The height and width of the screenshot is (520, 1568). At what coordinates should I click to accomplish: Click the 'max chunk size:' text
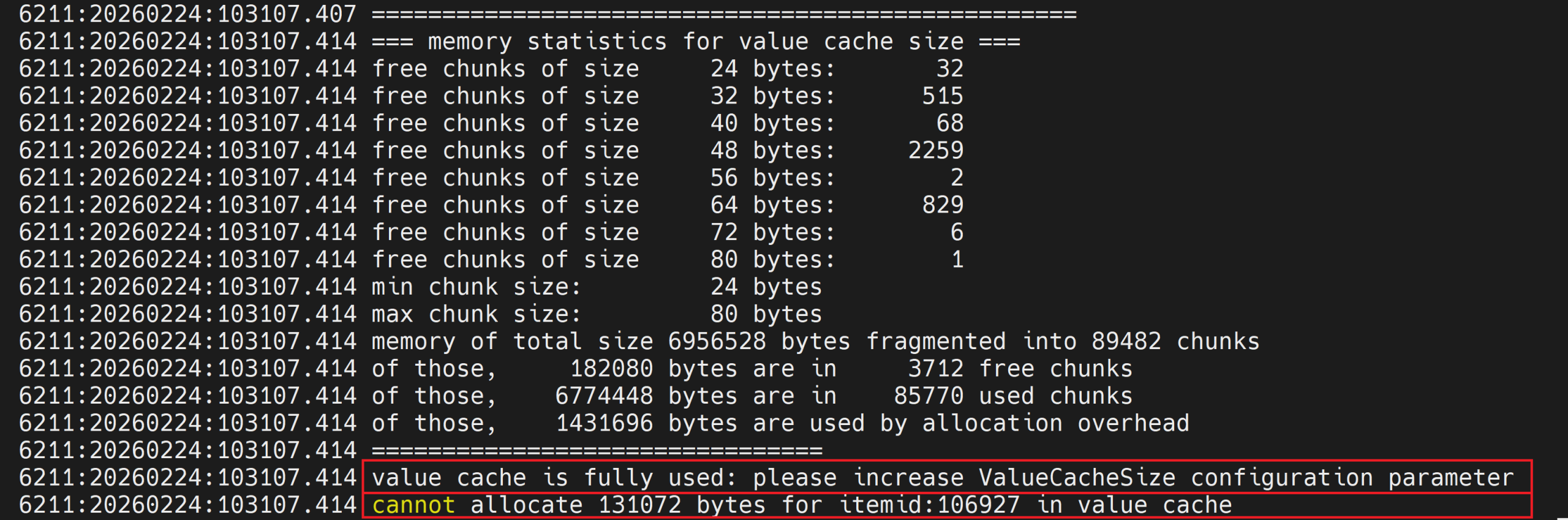[x=476, y=314]
